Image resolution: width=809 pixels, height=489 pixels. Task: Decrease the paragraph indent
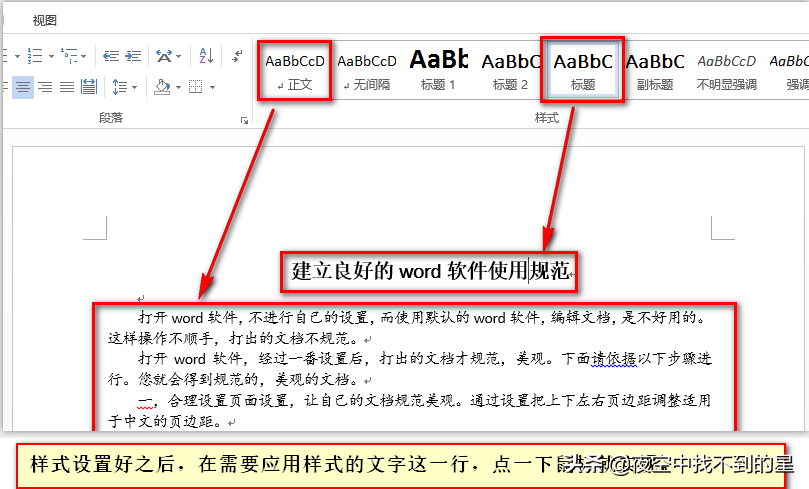pyautogui.click(x=110, y=55)
